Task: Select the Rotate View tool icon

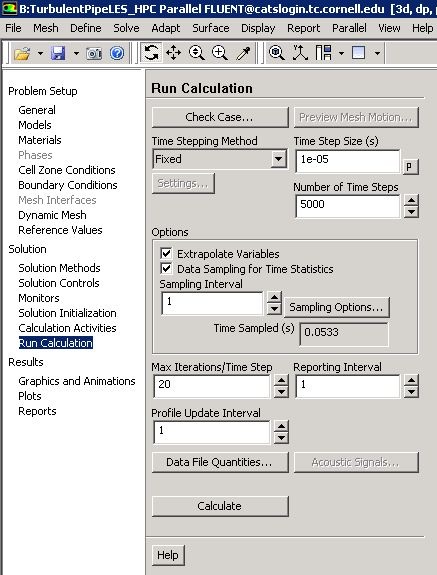Action: point(151,53)
